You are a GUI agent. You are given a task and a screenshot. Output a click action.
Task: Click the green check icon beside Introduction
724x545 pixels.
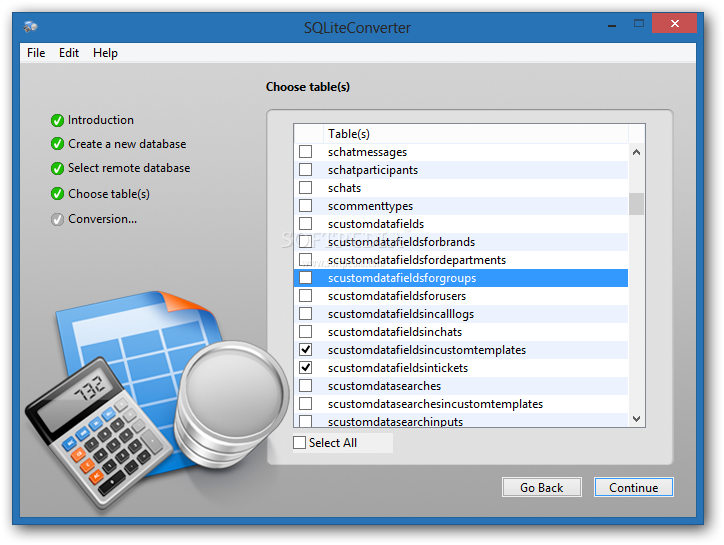[57, 121]
